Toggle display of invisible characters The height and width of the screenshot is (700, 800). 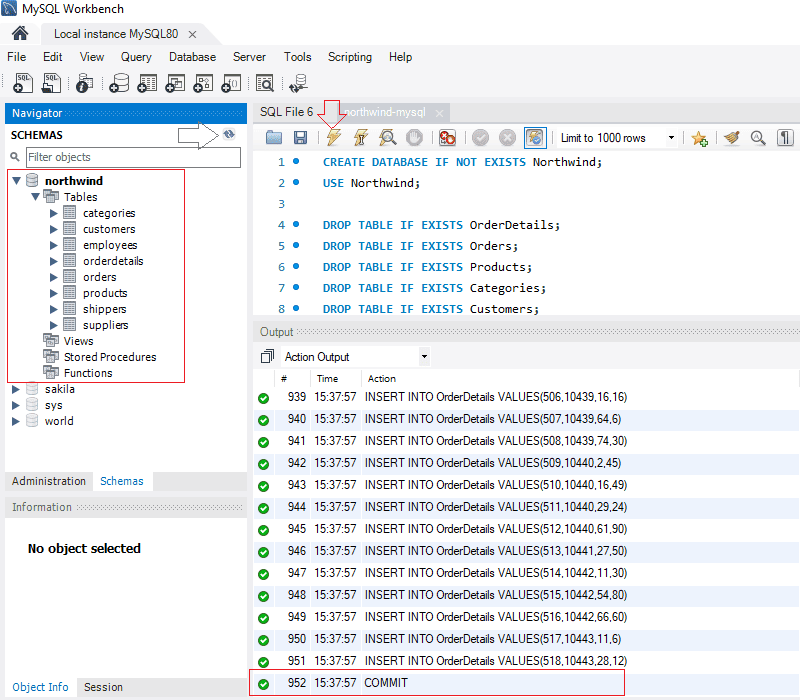[x=784, y=137]
